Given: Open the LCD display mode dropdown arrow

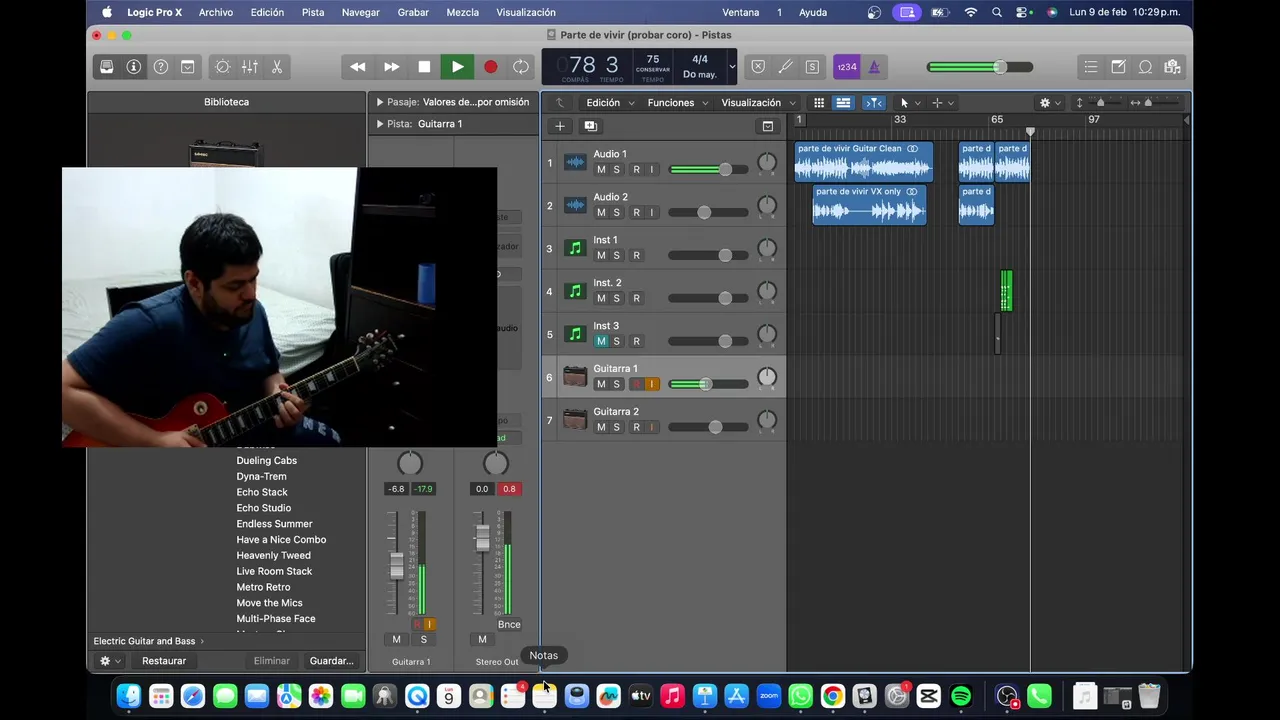Looking at the screenshot, I should click(732, 67).
